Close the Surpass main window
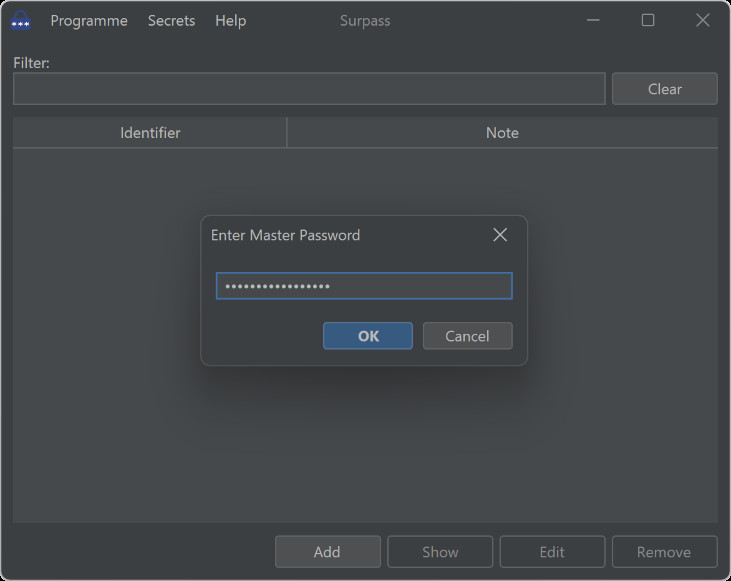Screen dimensions: 731x581 tap(703, 21)
